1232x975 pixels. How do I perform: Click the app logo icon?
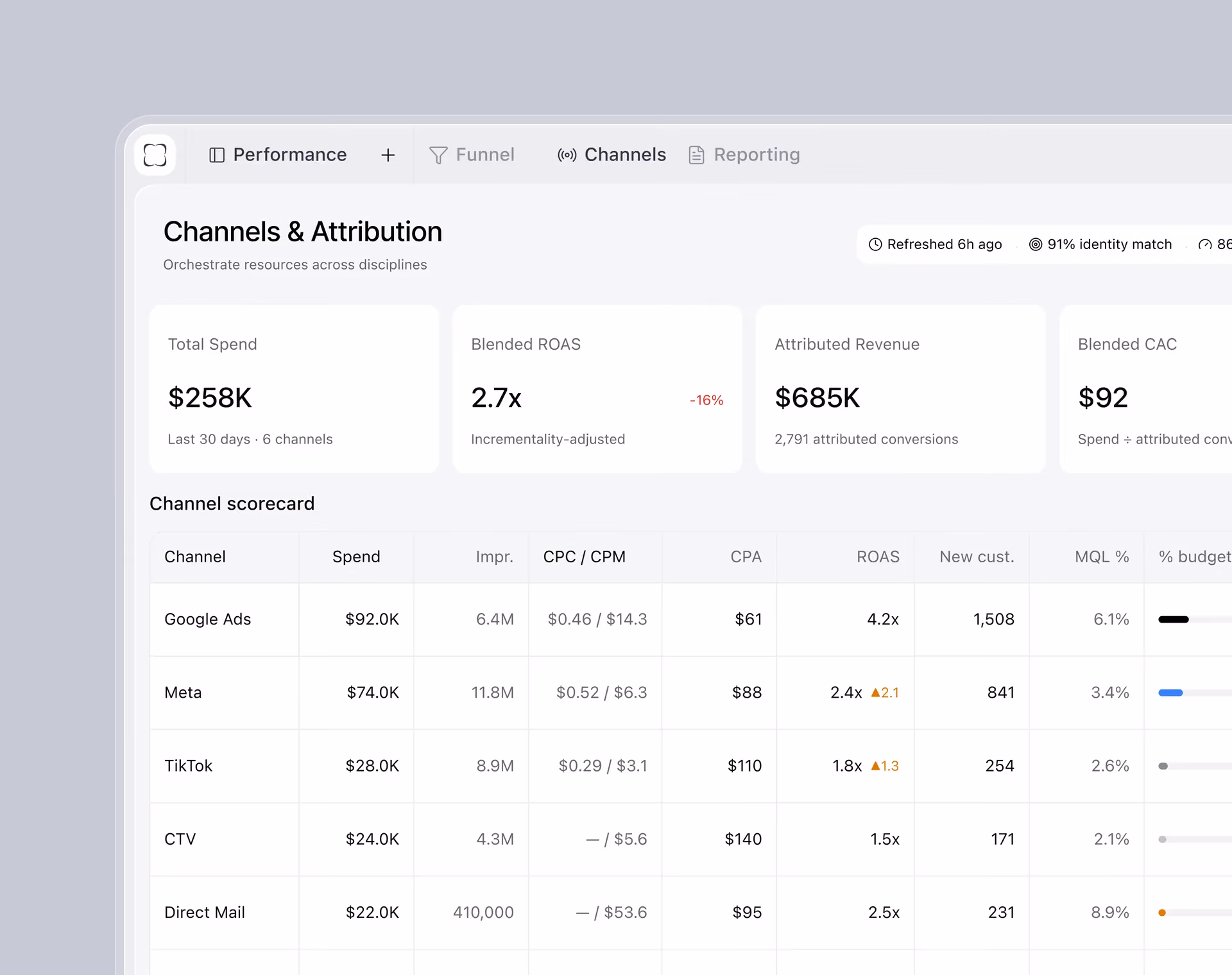coord(155,155)
